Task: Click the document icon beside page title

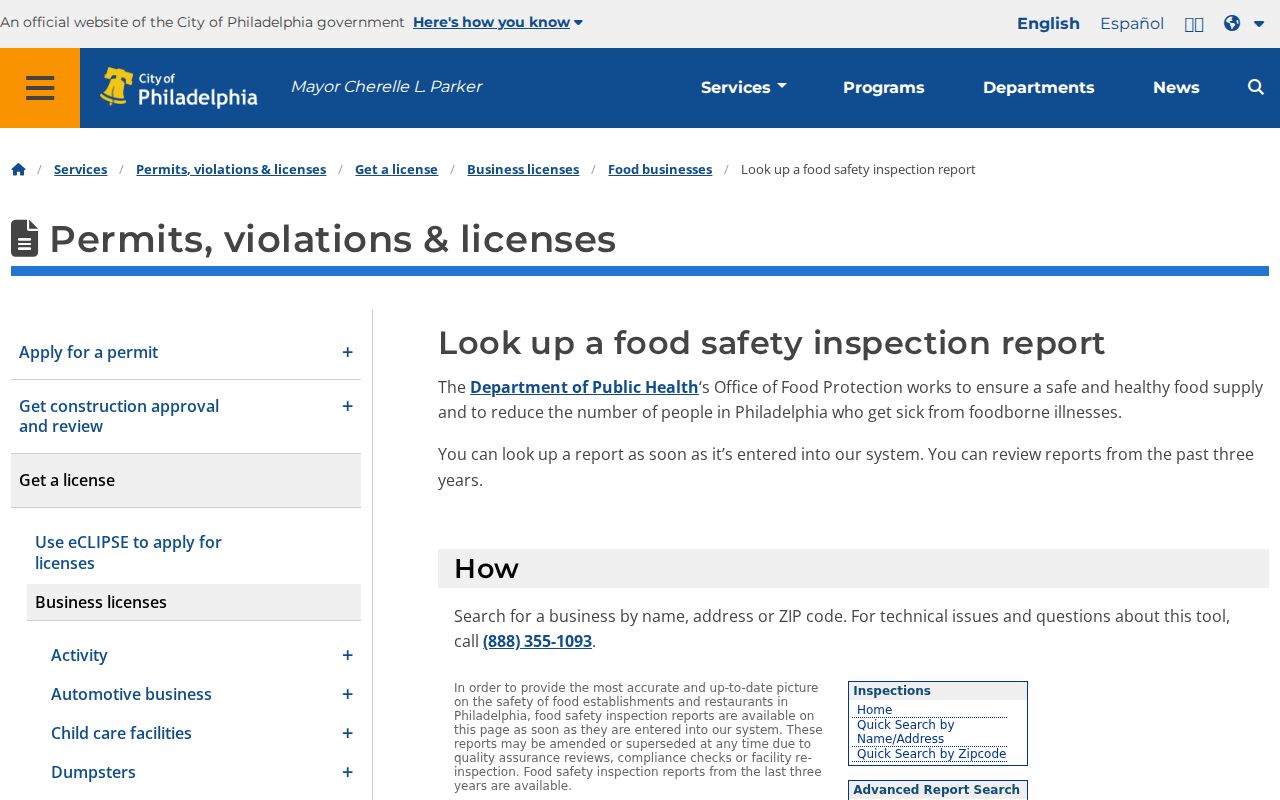Action: [24, 239]
